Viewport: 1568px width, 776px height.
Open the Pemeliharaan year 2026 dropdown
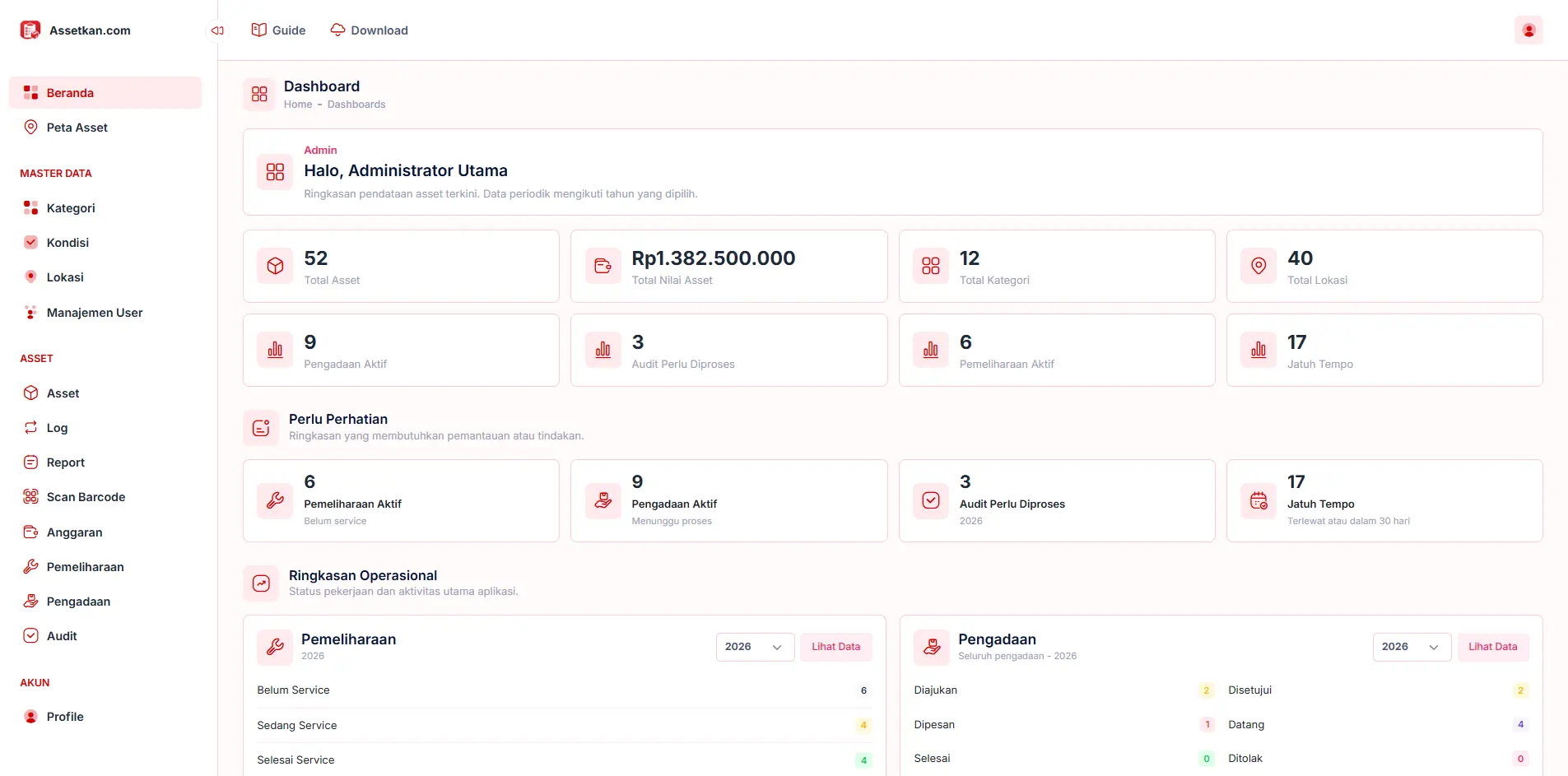(755, 647)
